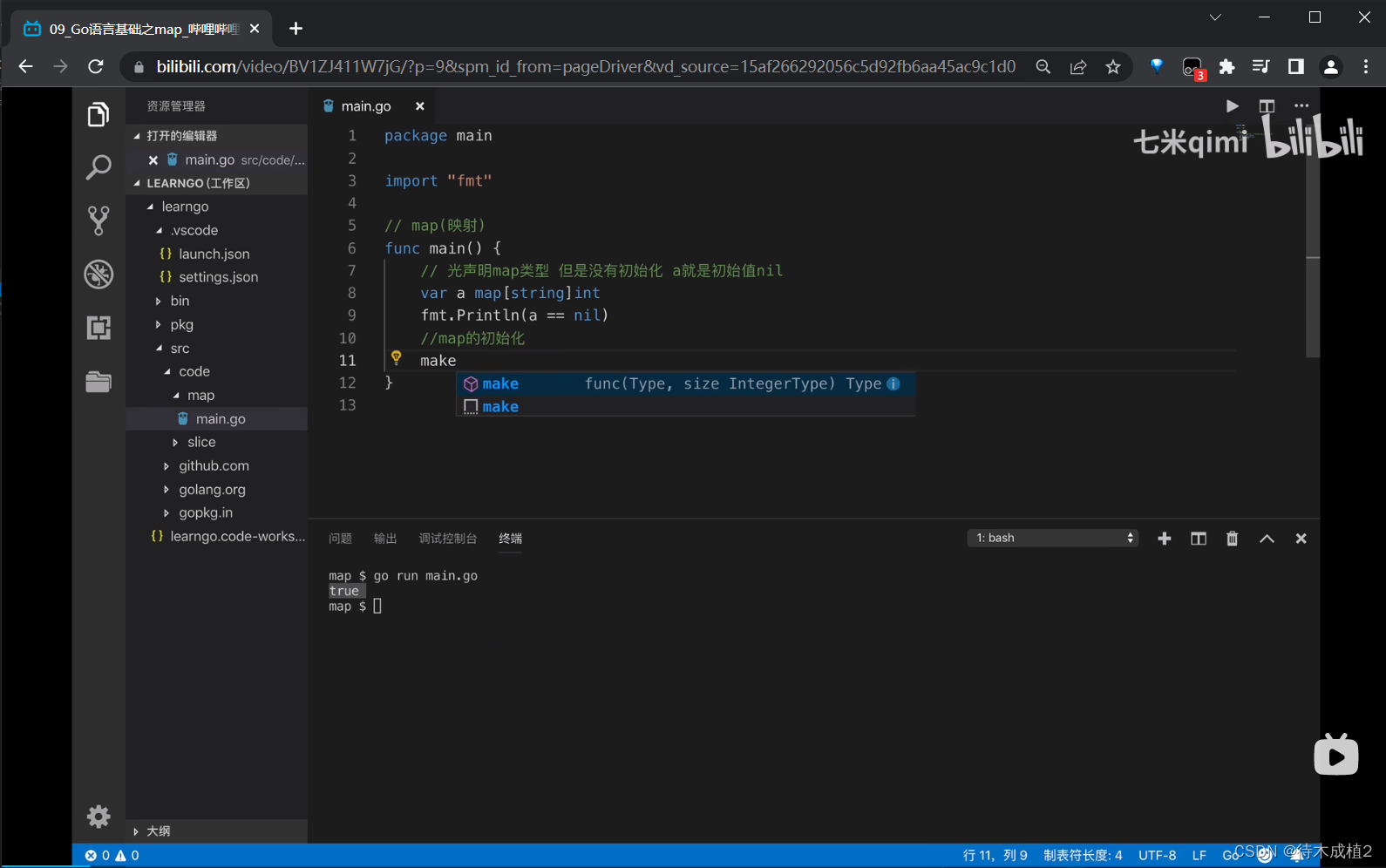Click bilibili play button overlay
Screen dimensions: 1386x868
(1336, 755)
